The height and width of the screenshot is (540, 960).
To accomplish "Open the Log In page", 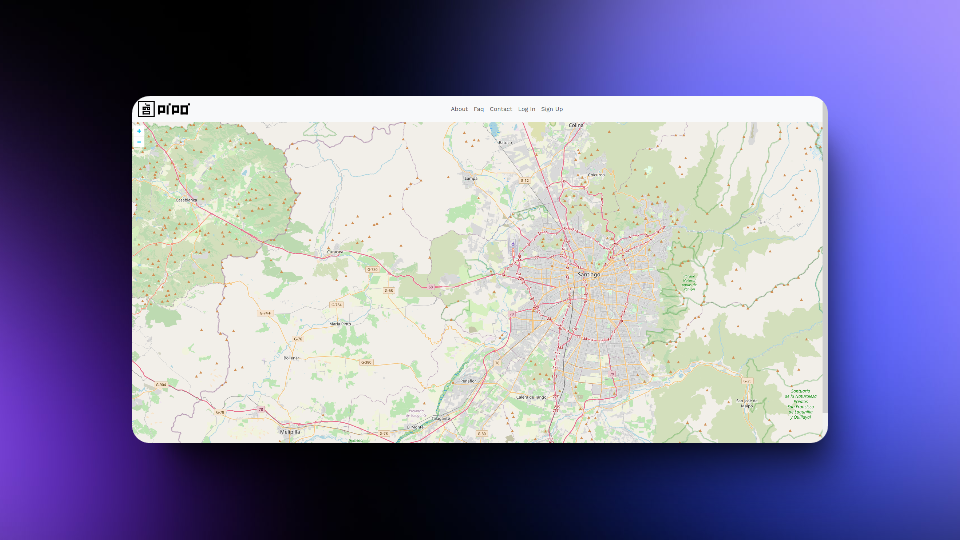I will click(x=527, y=109).
